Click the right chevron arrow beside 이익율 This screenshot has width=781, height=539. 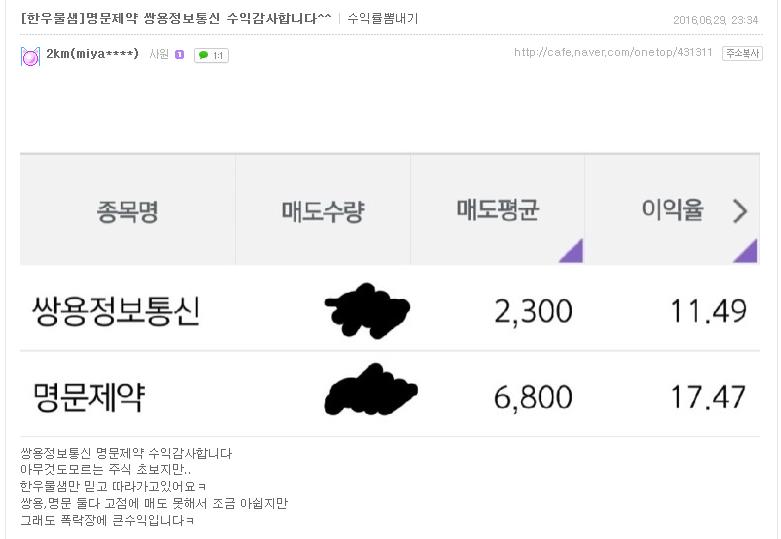tap(740, 211)
